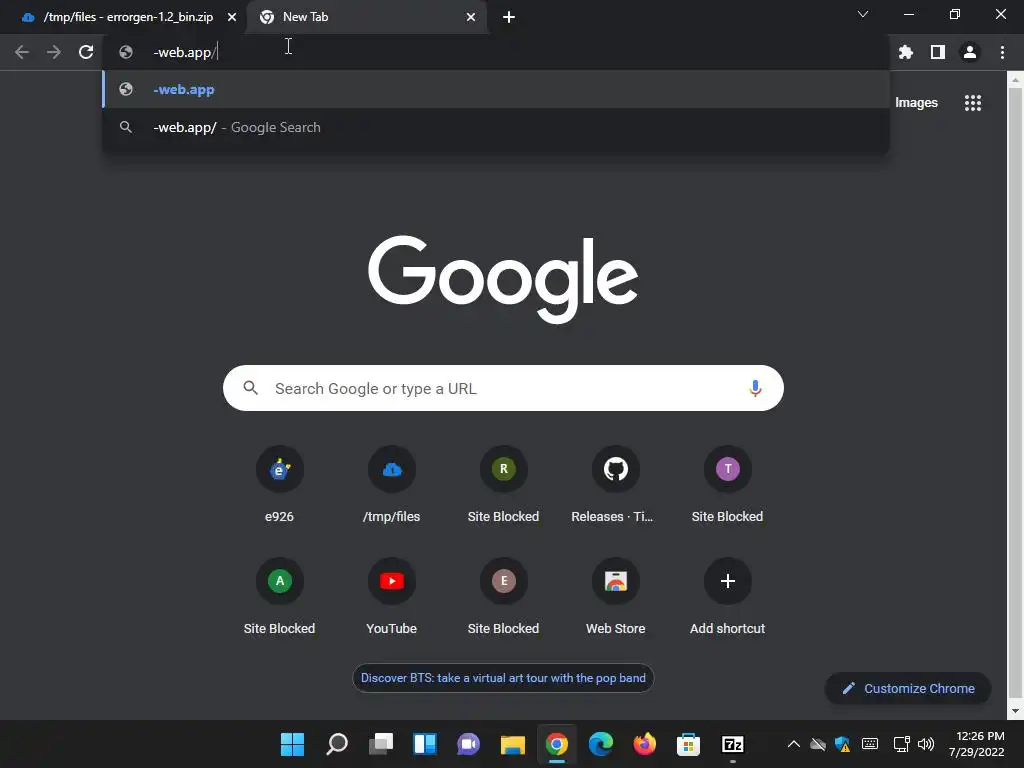Close the /tmp/files tab
Viewport: 1024px width, 768px height.
pyautogui.click(x=232, y=17)
